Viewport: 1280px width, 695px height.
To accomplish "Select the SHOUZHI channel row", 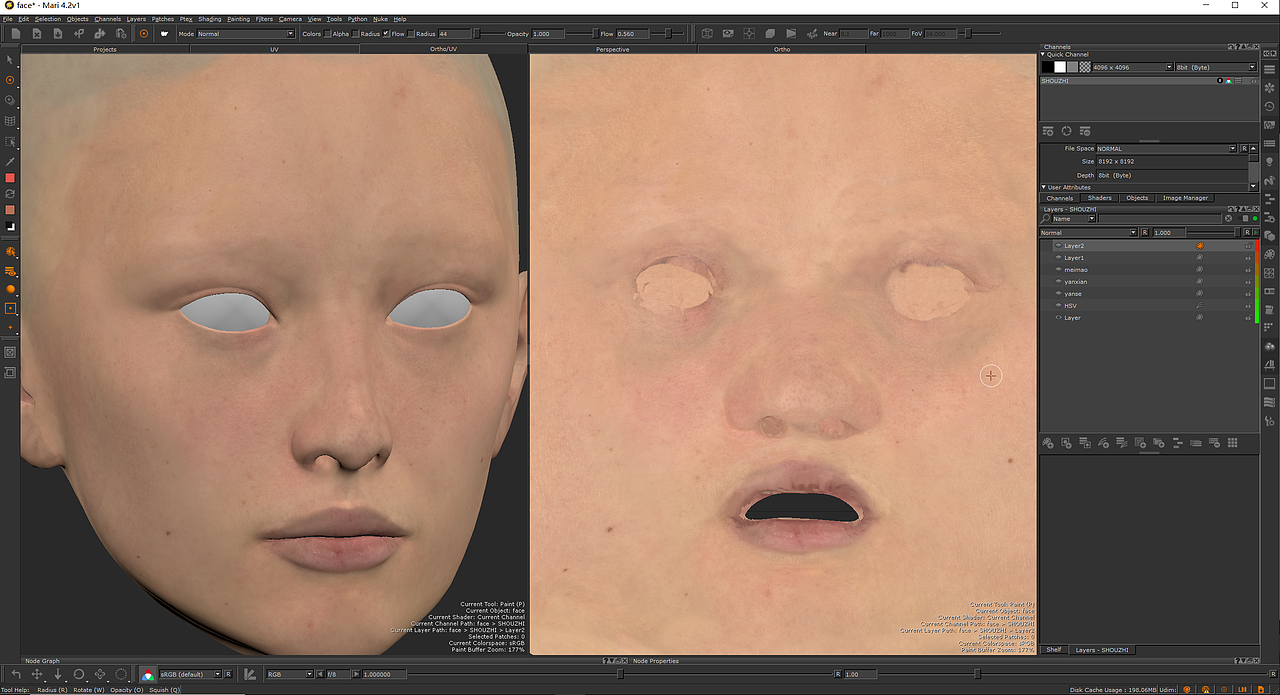I will [1149, 80].
